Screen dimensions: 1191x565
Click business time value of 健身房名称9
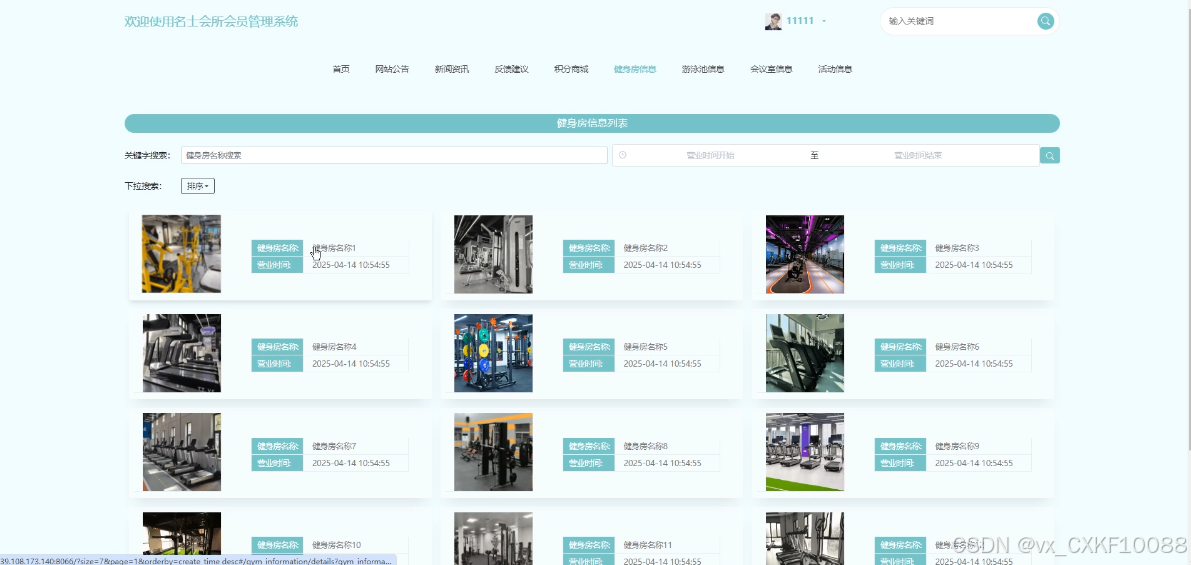coord(974,463)
